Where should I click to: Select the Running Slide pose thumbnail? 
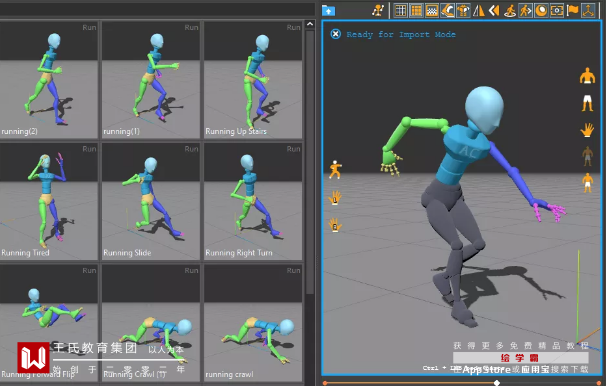pos(151,201)
